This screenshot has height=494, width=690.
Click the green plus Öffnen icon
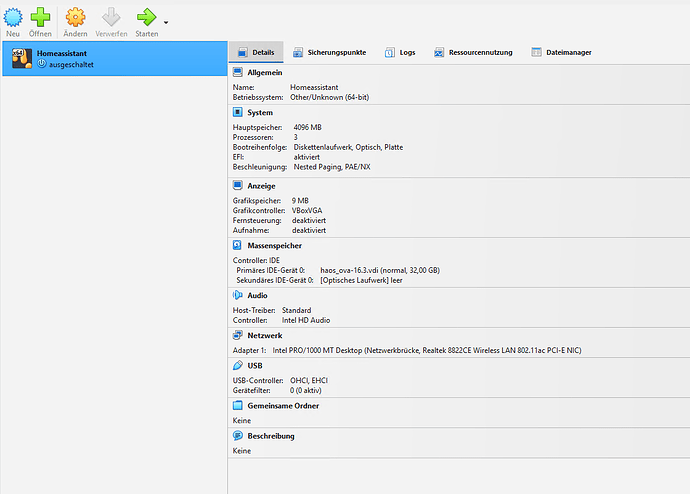coord(40,18)
